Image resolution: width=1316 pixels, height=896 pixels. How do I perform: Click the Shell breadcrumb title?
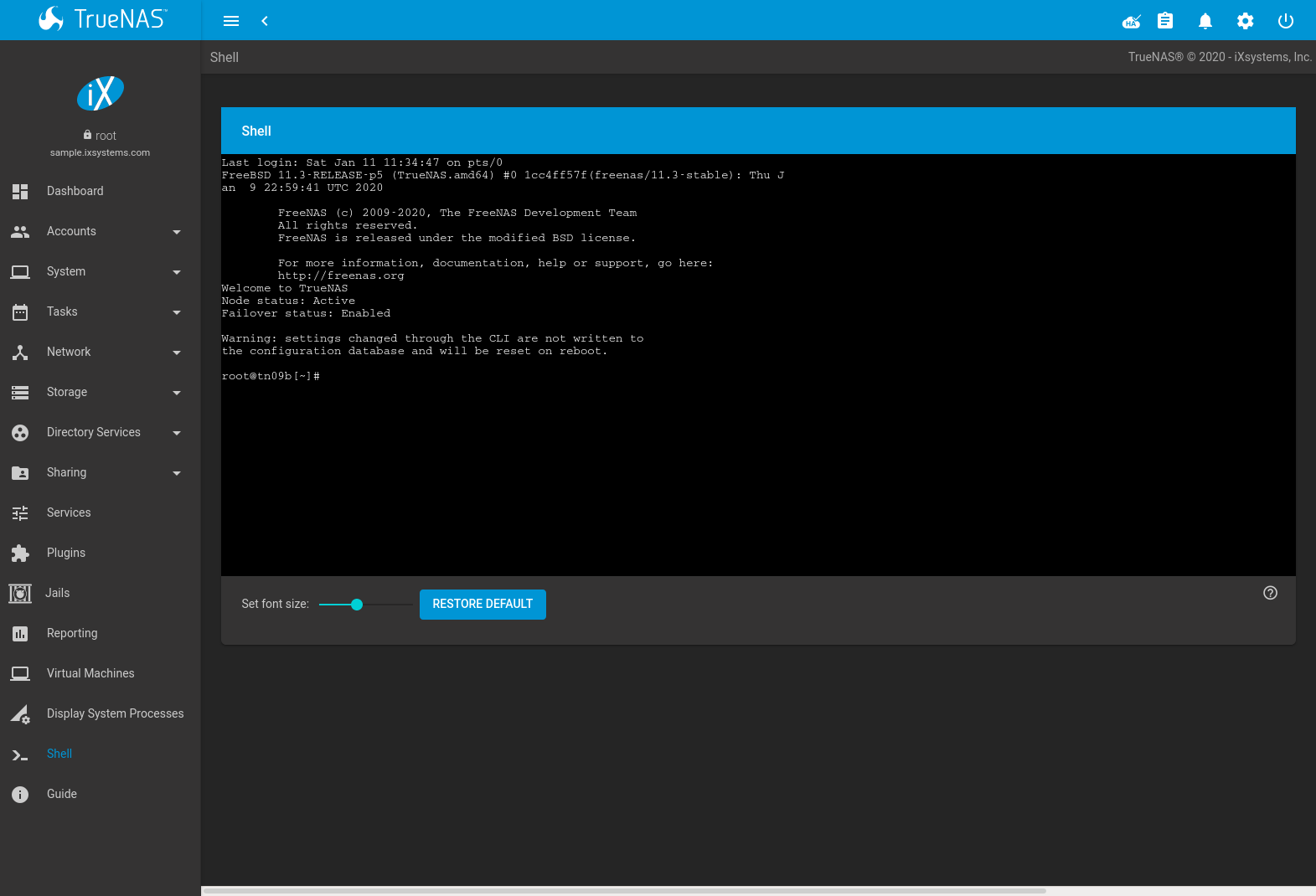[x=224, y=57]
